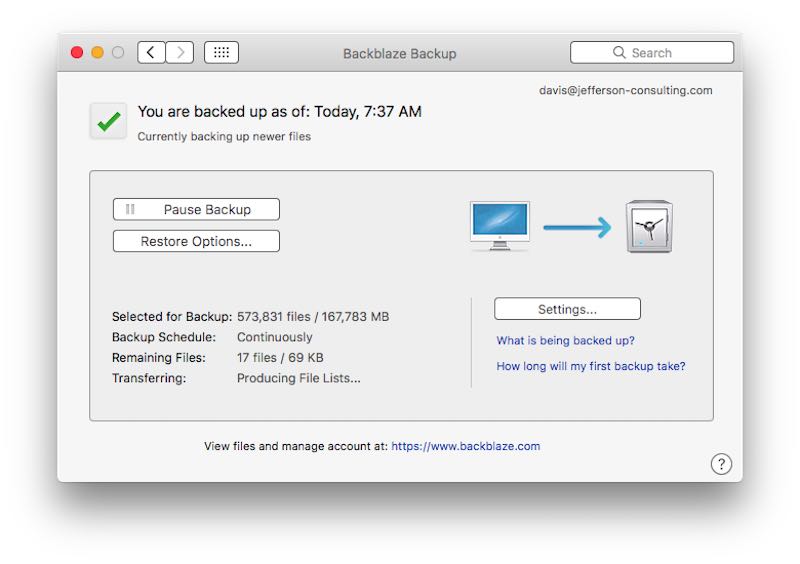This screenshot has height=564, width=800.
Task: Click 'You are backed up as of' heading
Action: (x=280, y=111)
